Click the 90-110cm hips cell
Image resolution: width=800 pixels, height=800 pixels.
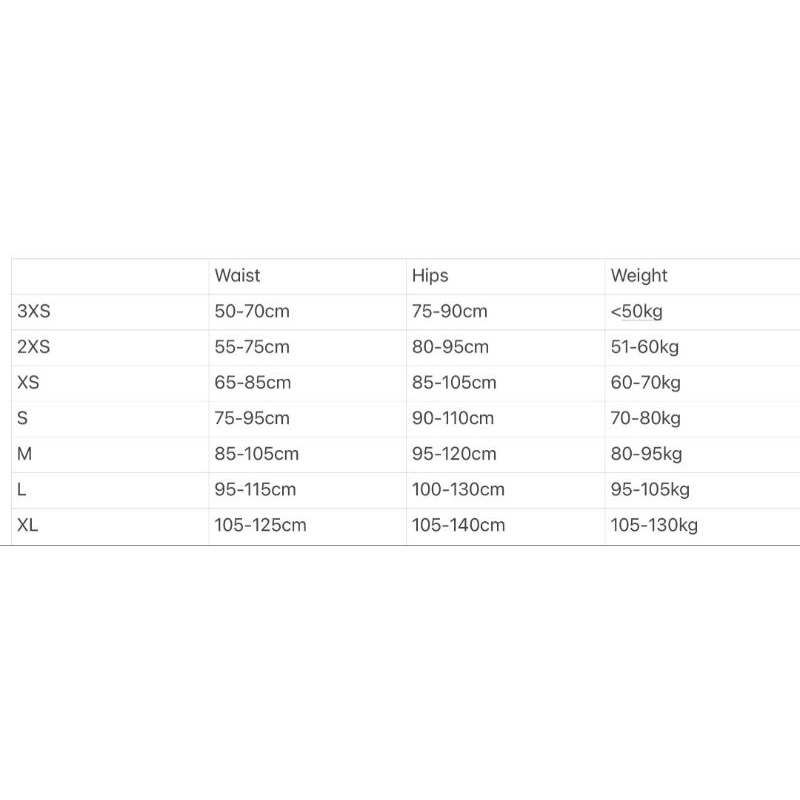coord(454,418)
